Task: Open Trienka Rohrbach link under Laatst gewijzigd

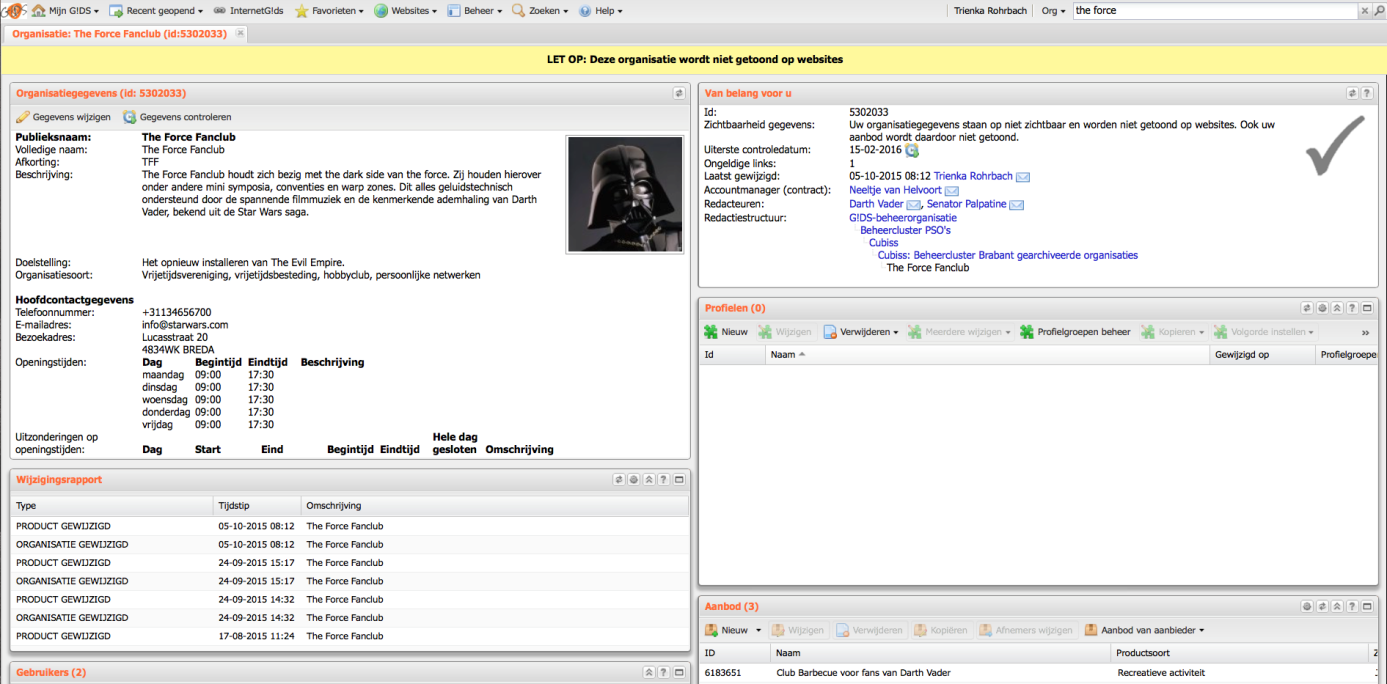Action: coord(973,177)
